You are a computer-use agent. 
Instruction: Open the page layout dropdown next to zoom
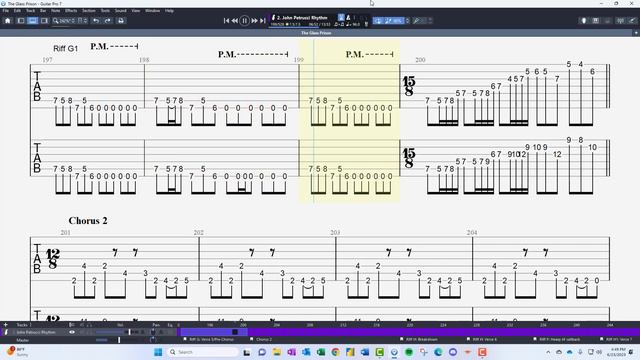coord(82,20)
